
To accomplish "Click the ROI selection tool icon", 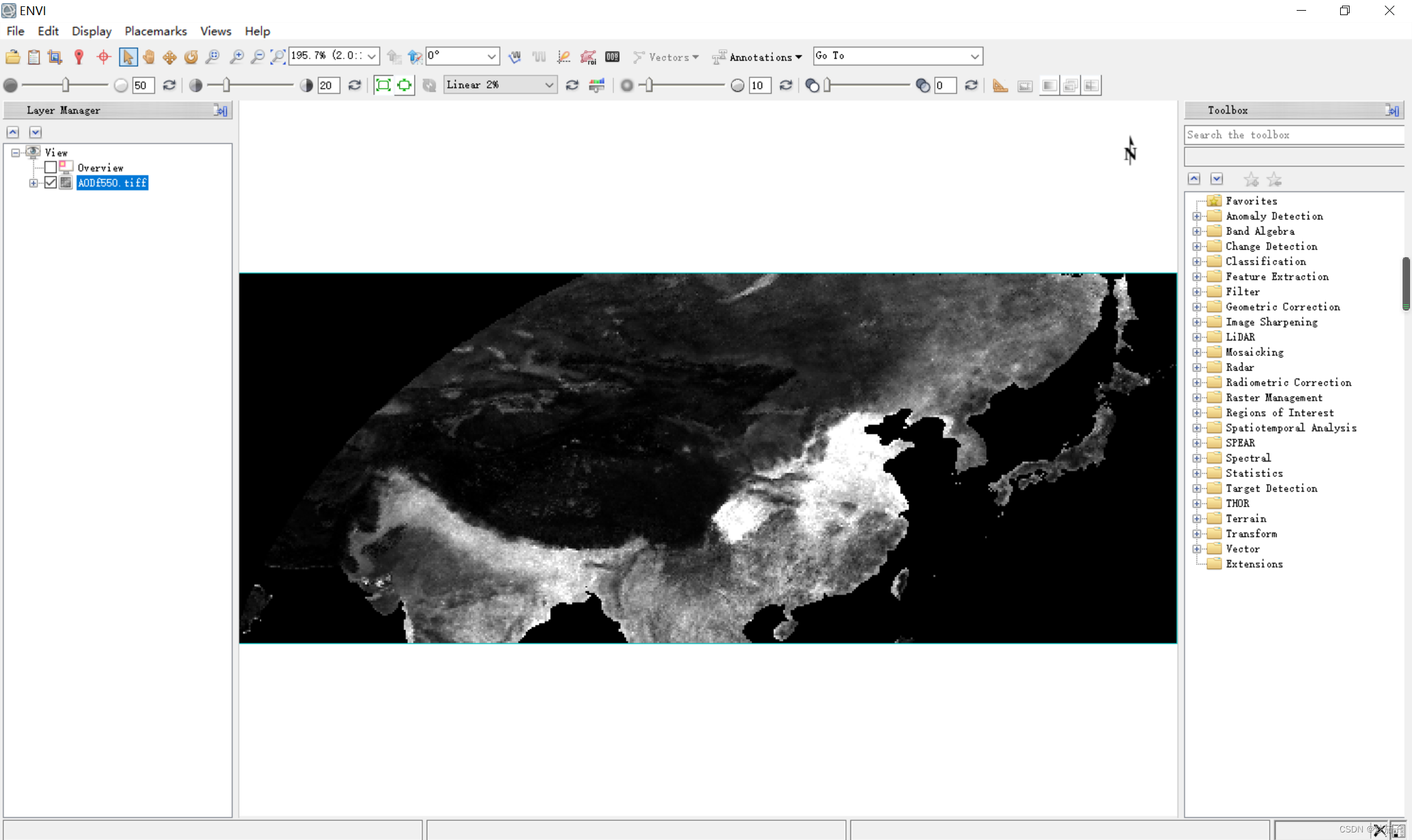I will coord(588,56).
